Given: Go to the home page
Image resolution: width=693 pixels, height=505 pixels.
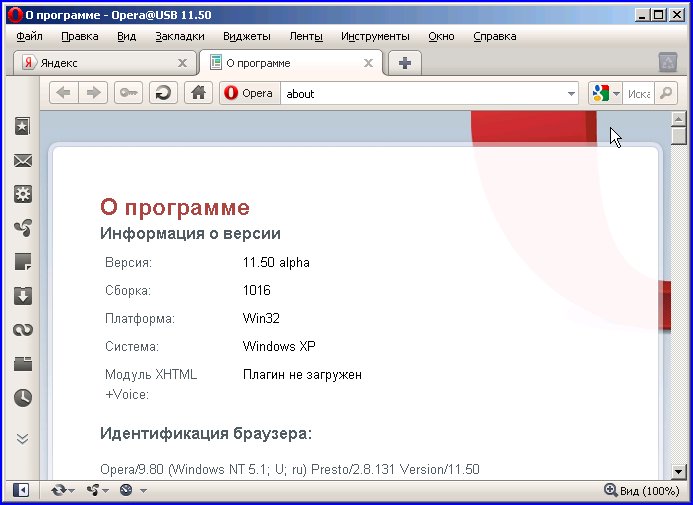Looking at the screenshot, I should point(198,93).
